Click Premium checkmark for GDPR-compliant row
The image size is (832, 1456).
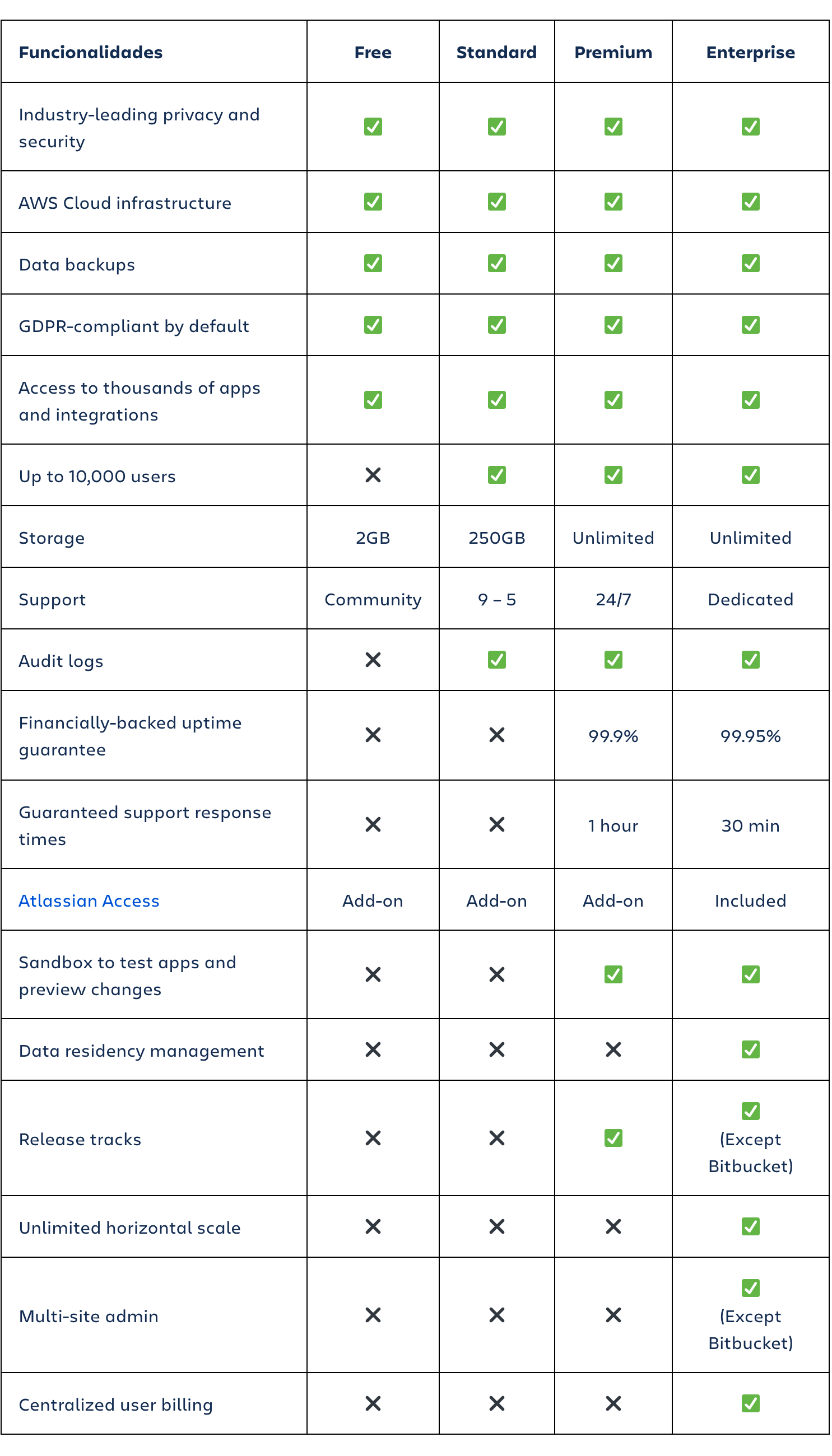tap(612, 325)
